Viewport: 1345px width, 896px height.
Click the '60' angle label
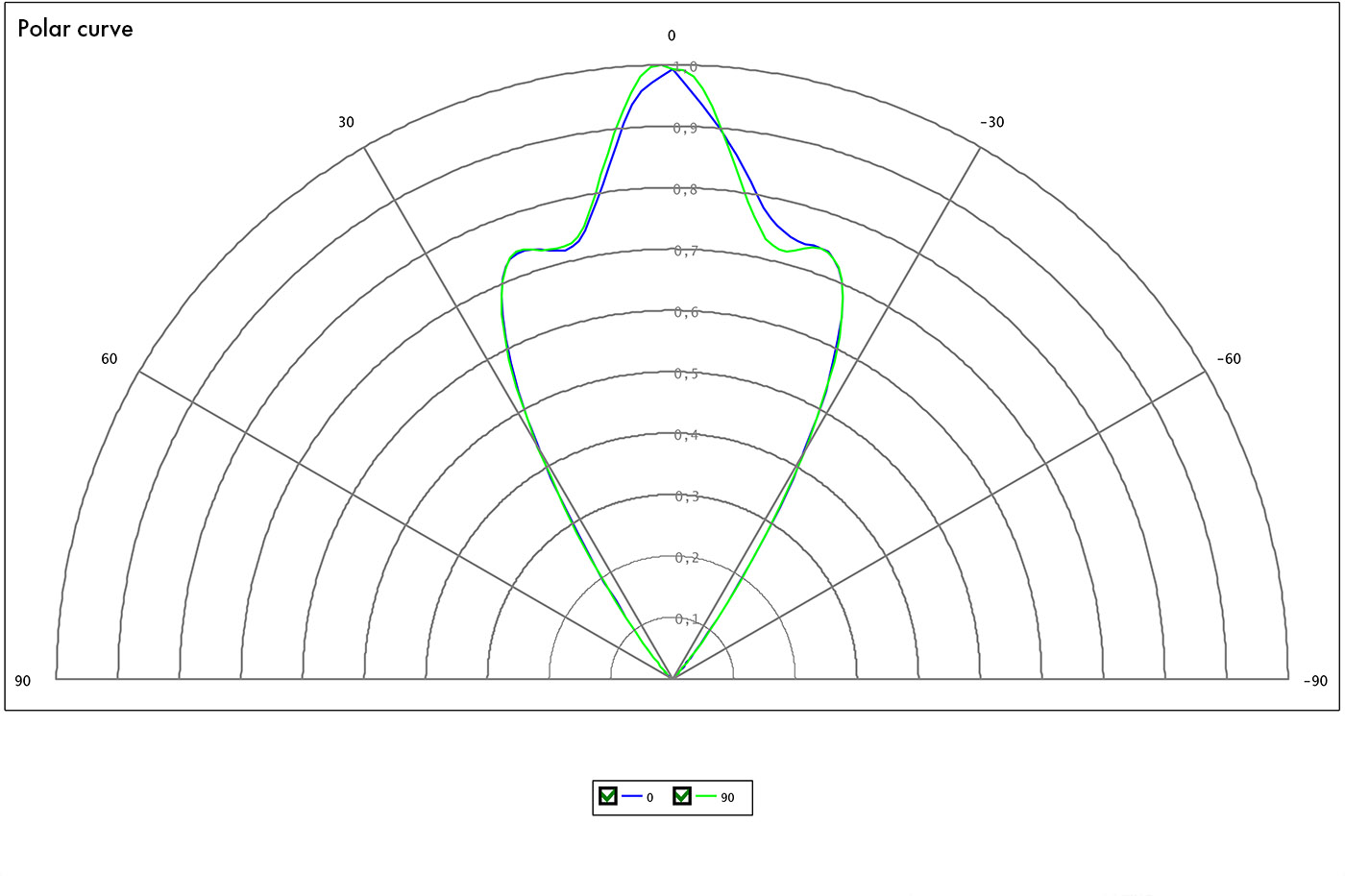[x=110, y=359]
